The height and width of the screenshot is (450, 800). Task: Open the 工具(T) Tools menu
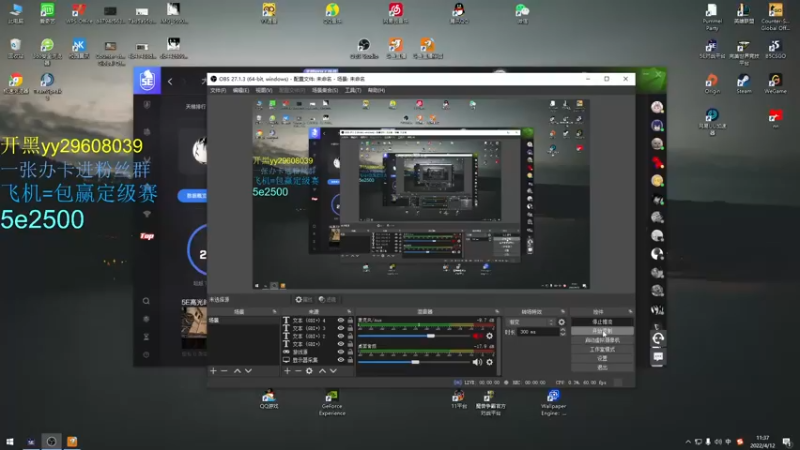tap(353, 90)
